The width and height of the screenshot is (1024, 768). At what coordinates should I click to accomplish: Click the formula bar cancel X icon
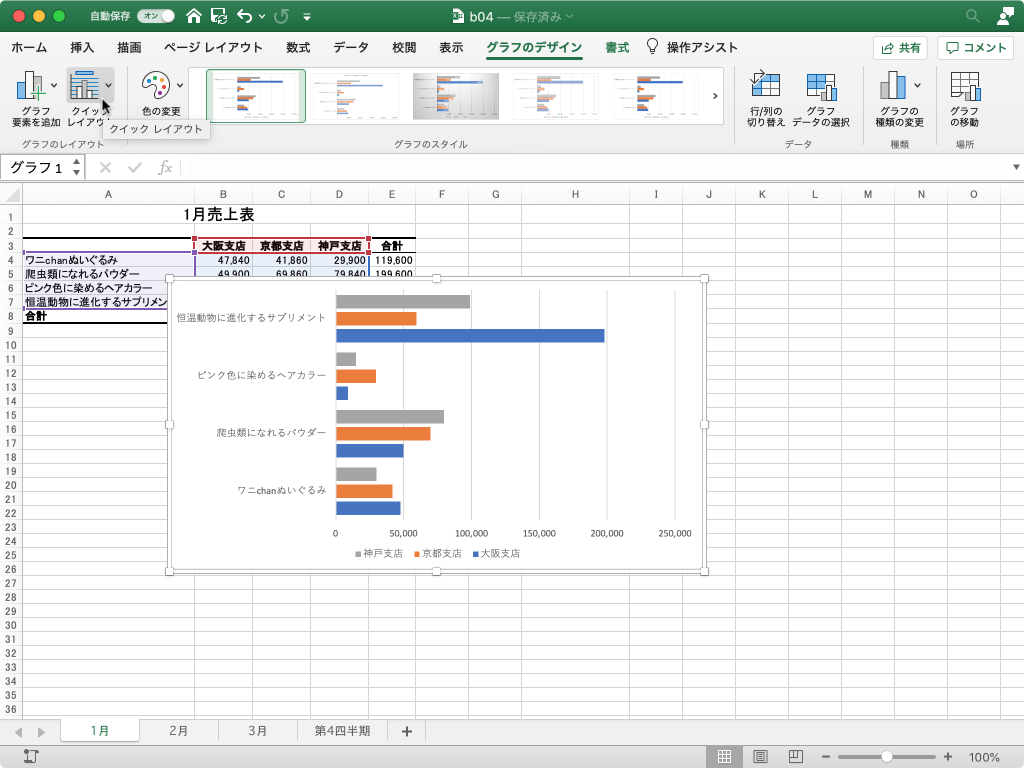click(x=105, y=168)
